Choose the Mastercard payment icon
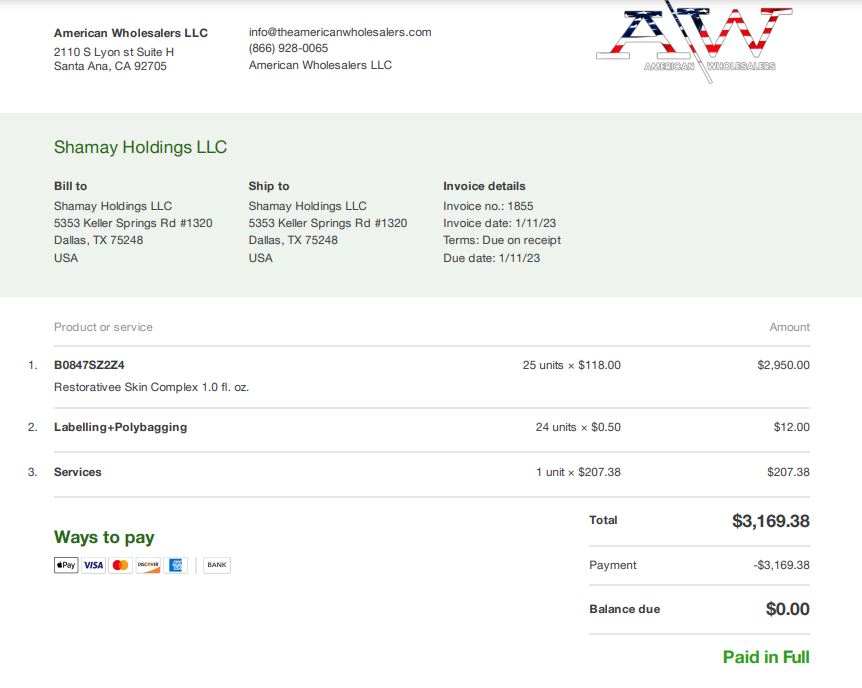Screen dimensions: 862x688 coord(120,565)
